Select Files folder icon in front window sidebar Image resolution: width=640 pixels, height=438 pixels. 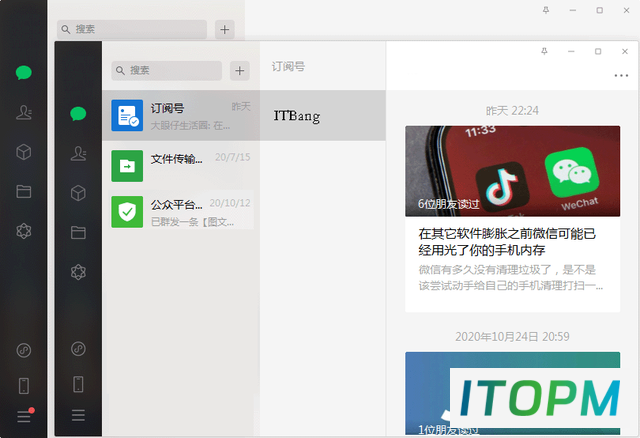[x=78, y=233]
